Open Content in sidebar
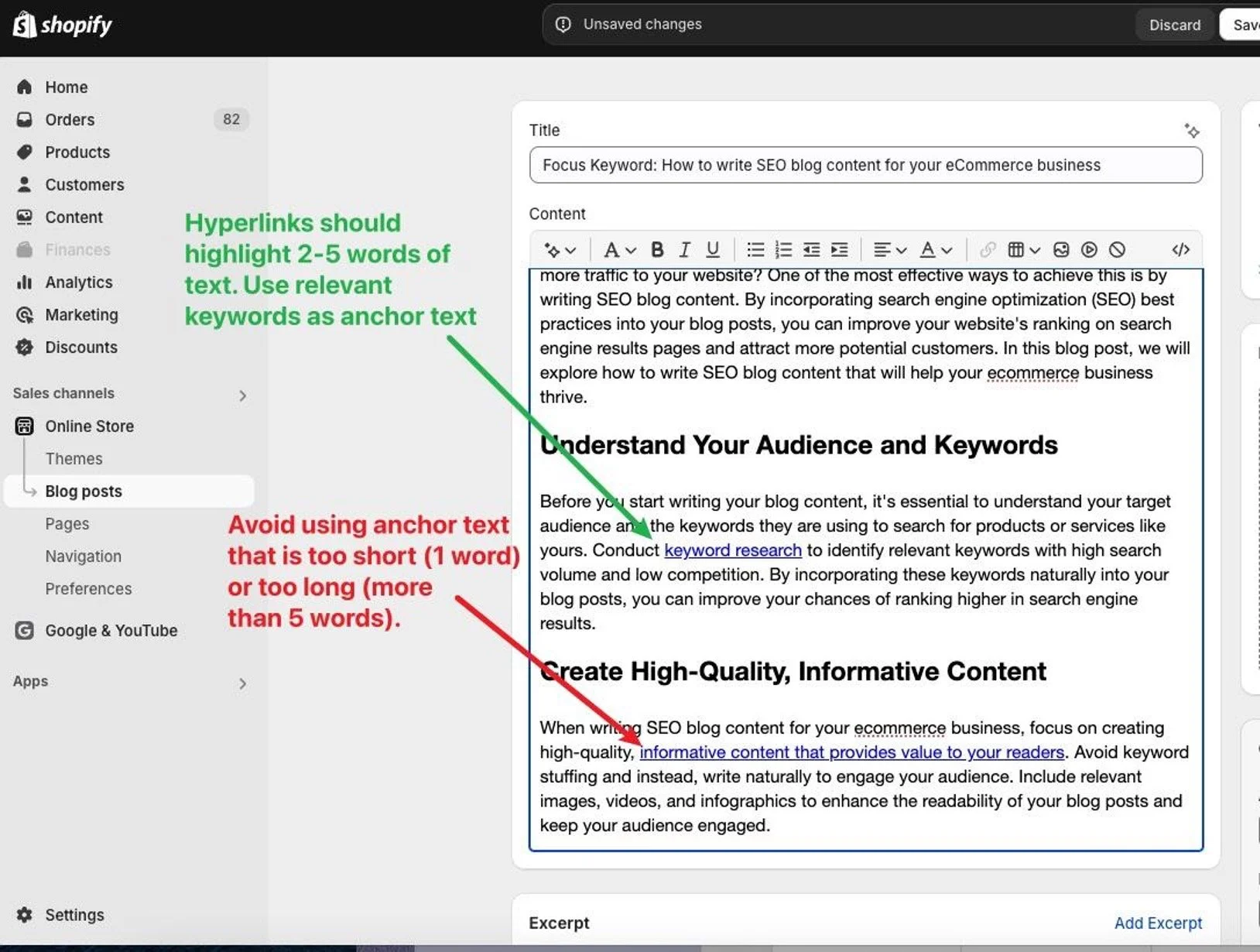The image size is (1260, 952). pos(74,217)
